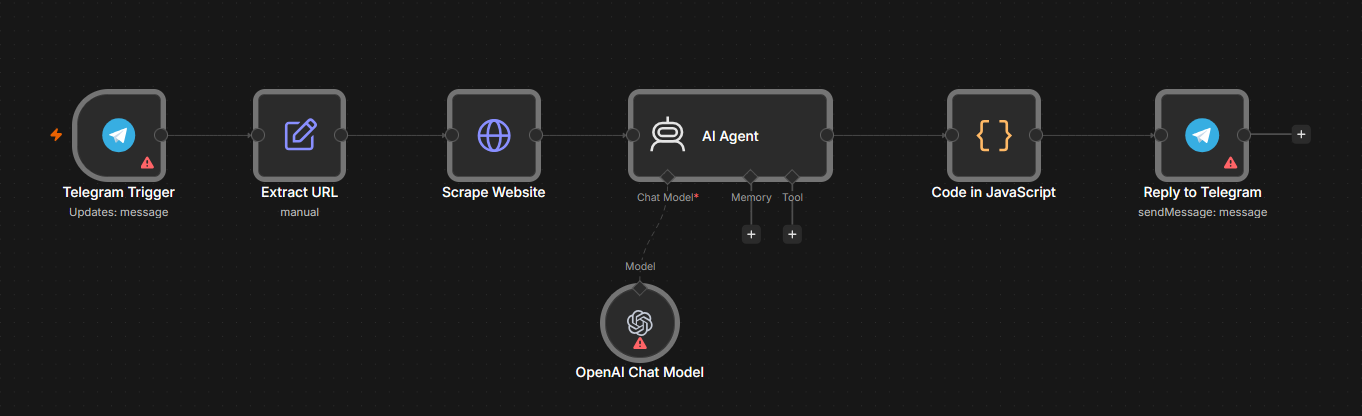The width and height of the screenshot is (1362, 416).
Task: Click OpenAI Chat Model's Model diamond connector
Action: click(640, 287)
